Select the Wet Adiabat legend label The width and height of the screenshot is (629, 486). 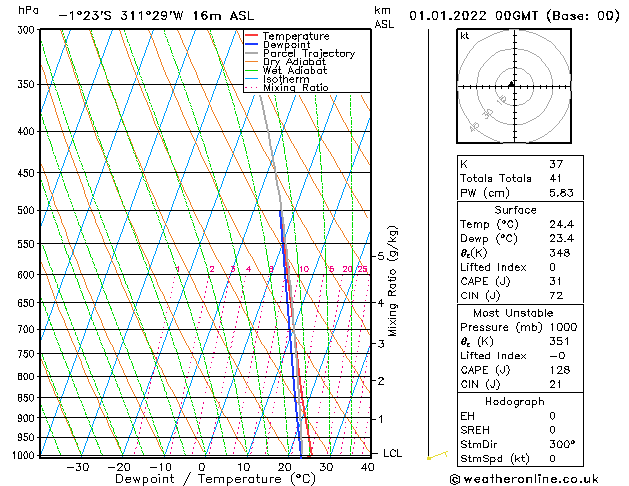(295, 71)
